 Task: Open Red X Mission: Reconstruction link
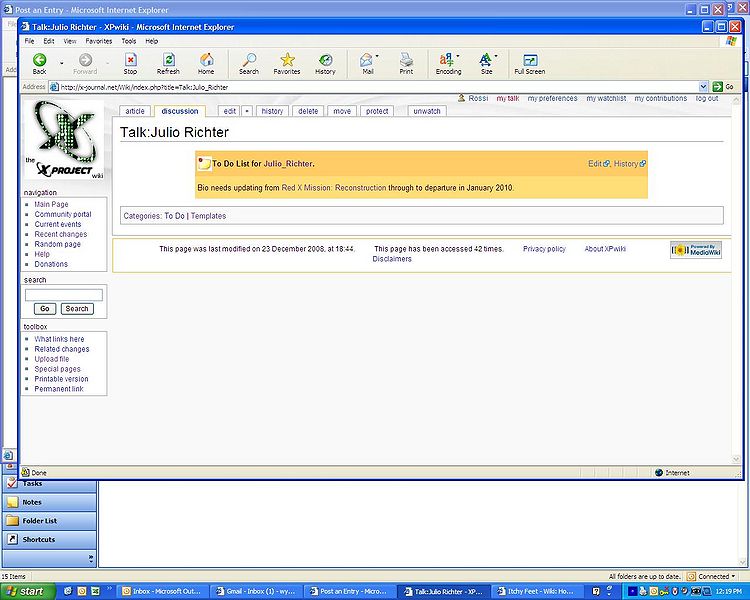coord(334,188)
